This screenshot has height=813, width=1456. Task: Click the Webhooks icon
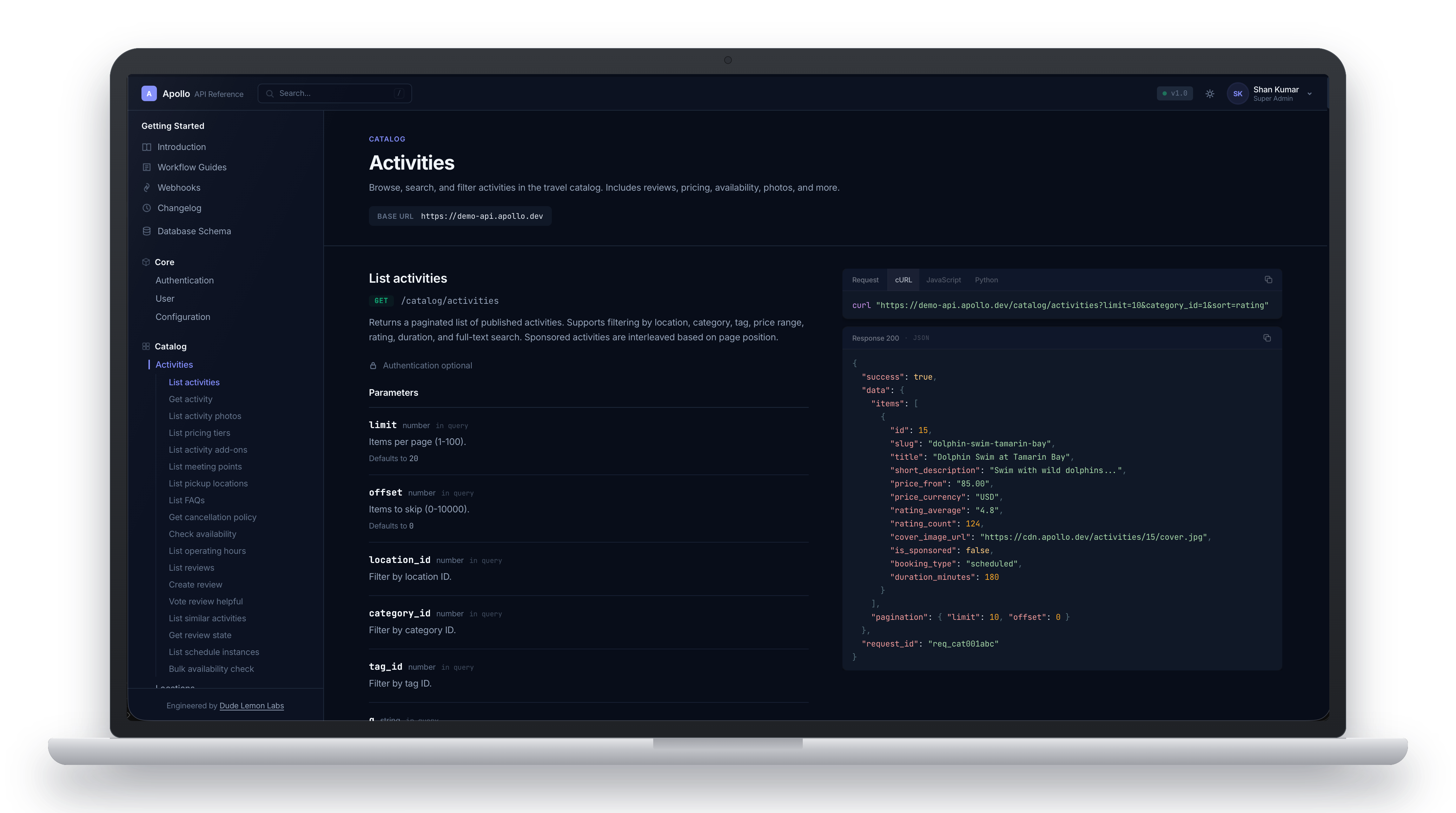pyautogui.click(x=146, y=188)
